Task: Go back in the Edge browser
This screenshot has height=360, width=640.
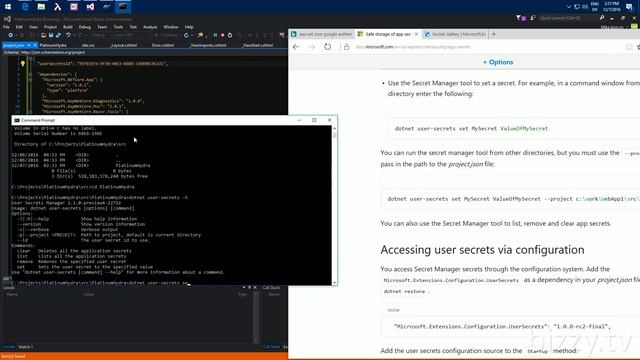Action: coord(296,47)
